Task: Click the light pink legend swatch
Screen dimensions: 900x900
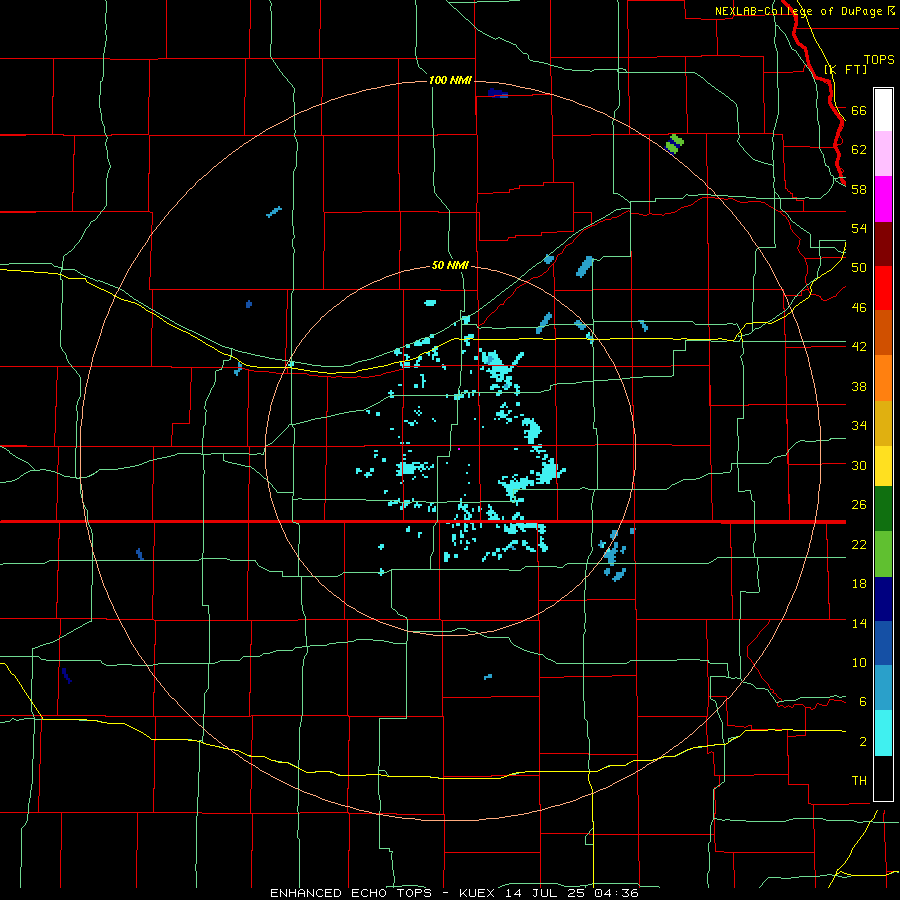Action: [883, 153]
